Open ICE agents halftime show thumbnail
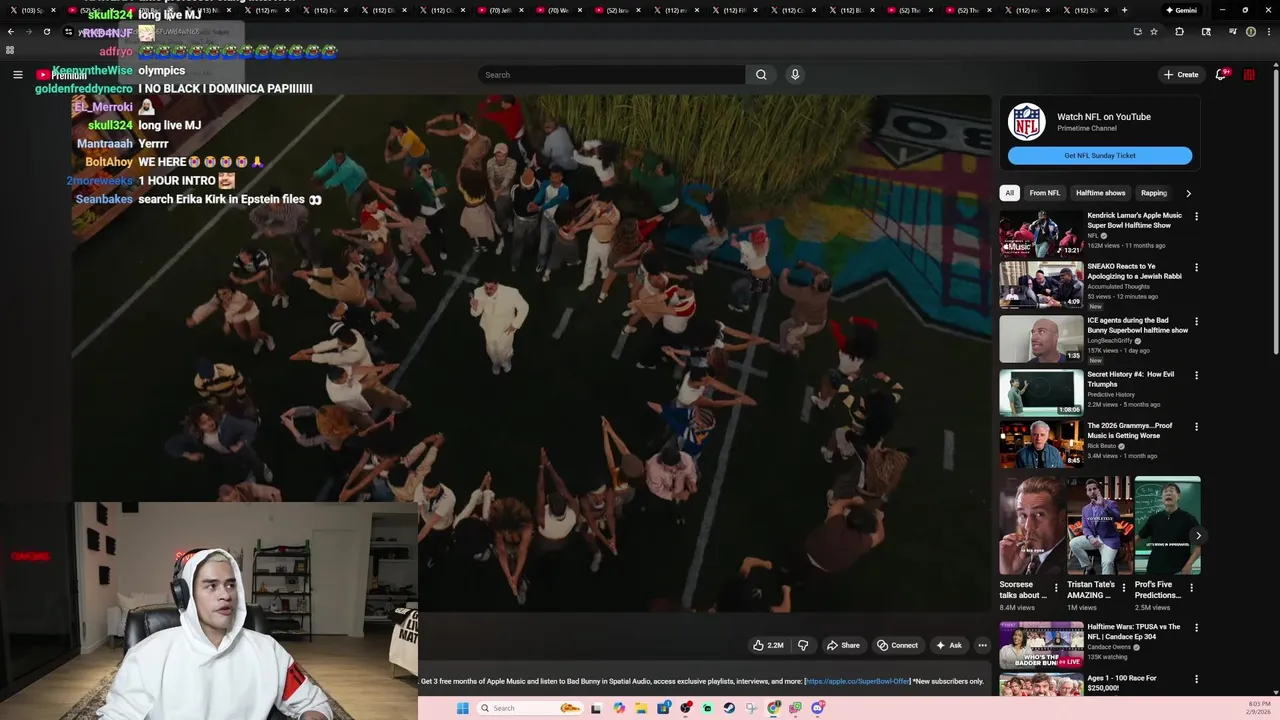 (1041, 339)
